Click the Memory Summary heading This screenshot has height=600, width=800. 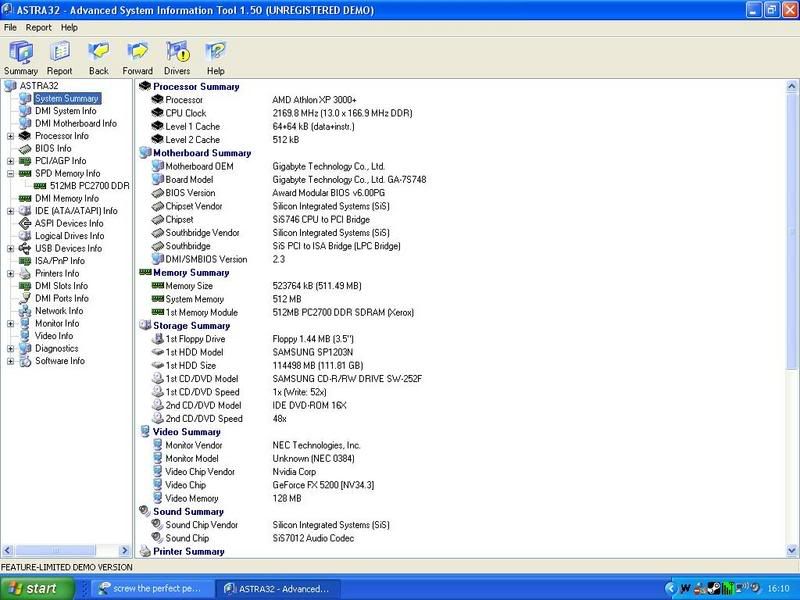191,272
